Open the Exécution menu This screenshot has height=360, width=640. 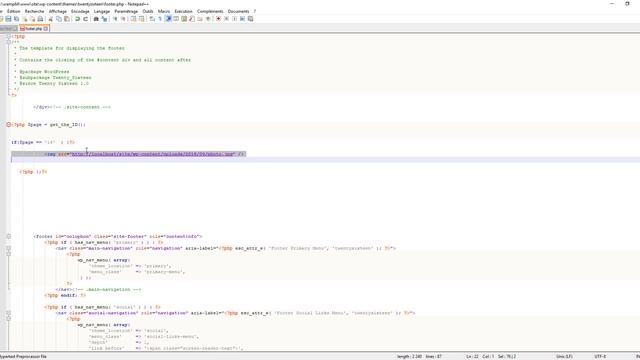click(183, 11)
